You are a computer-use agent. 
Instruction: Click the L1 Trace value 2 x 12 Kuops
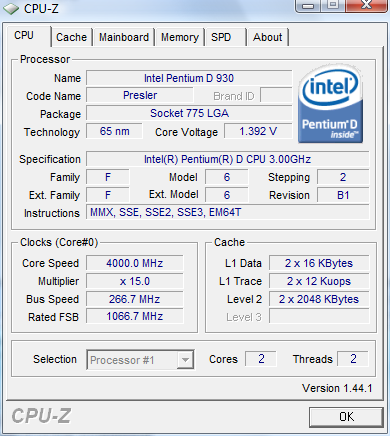tap(319, 281)
